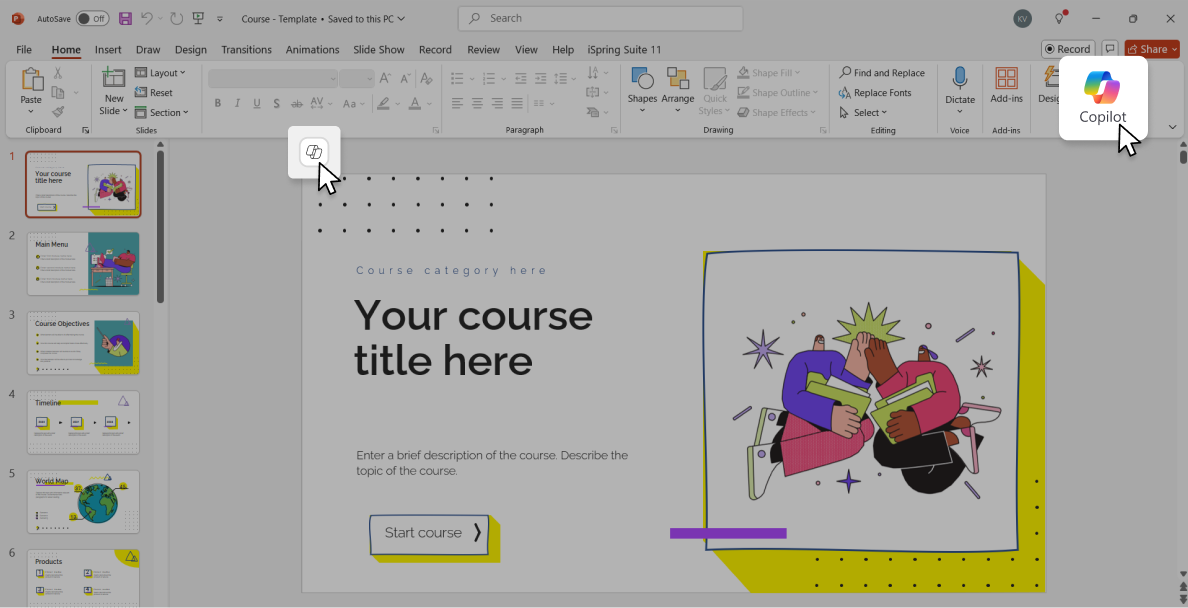Open text highlight color arrow
This screenshot has height=608, width=1188.
(398, 103)
